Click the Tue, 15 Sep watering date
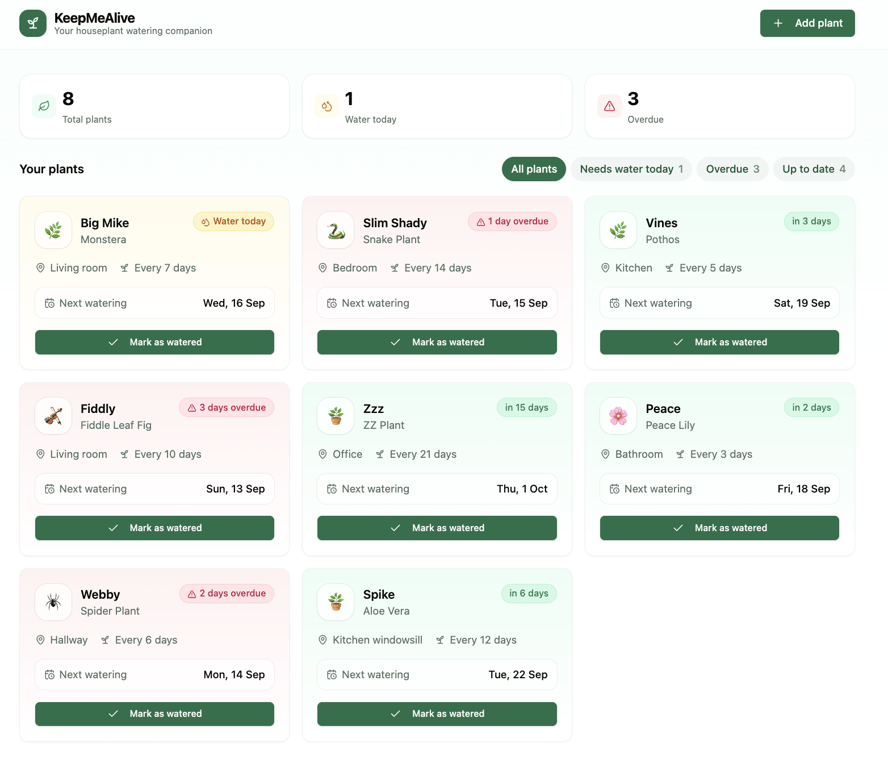 [519, 303]
